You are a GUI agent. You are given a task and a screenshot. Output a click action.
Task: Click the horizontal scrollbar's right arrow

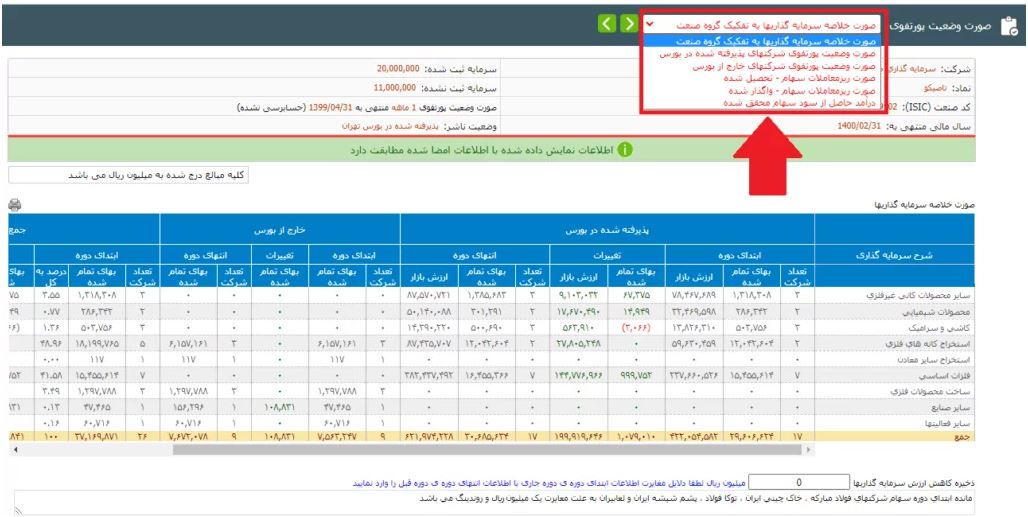click(808, 450)
